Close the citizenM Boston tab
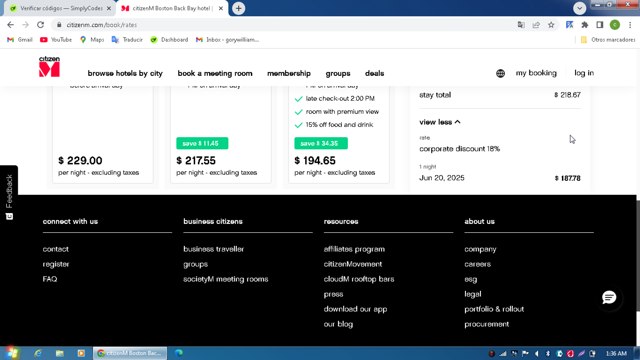This screenshot has width=640, height=360. pyautogui.click(x=221, y=8)
